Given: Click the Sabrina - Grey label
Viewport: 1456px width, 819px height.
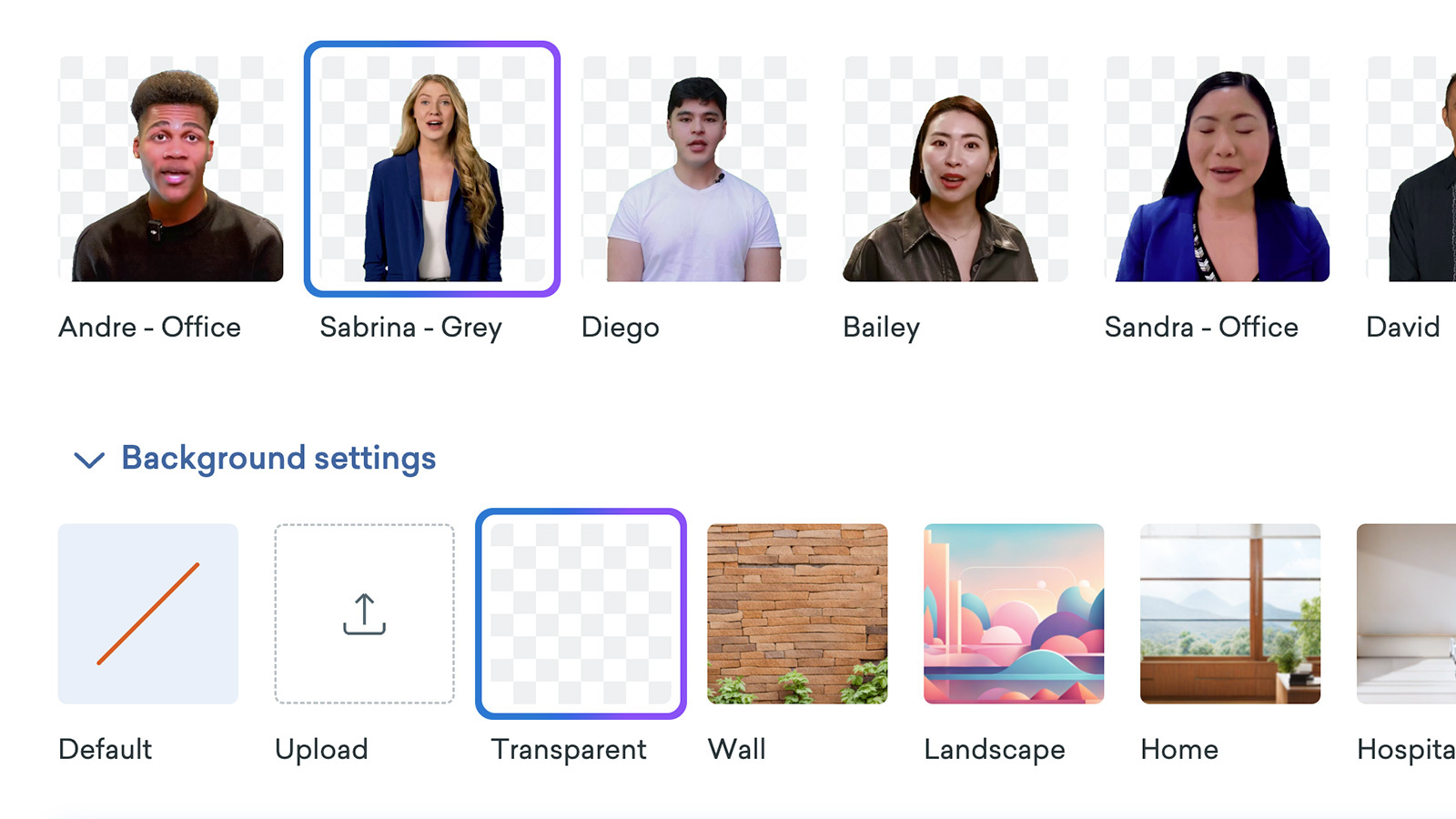Looking at the screenshot, I should 409,328.
